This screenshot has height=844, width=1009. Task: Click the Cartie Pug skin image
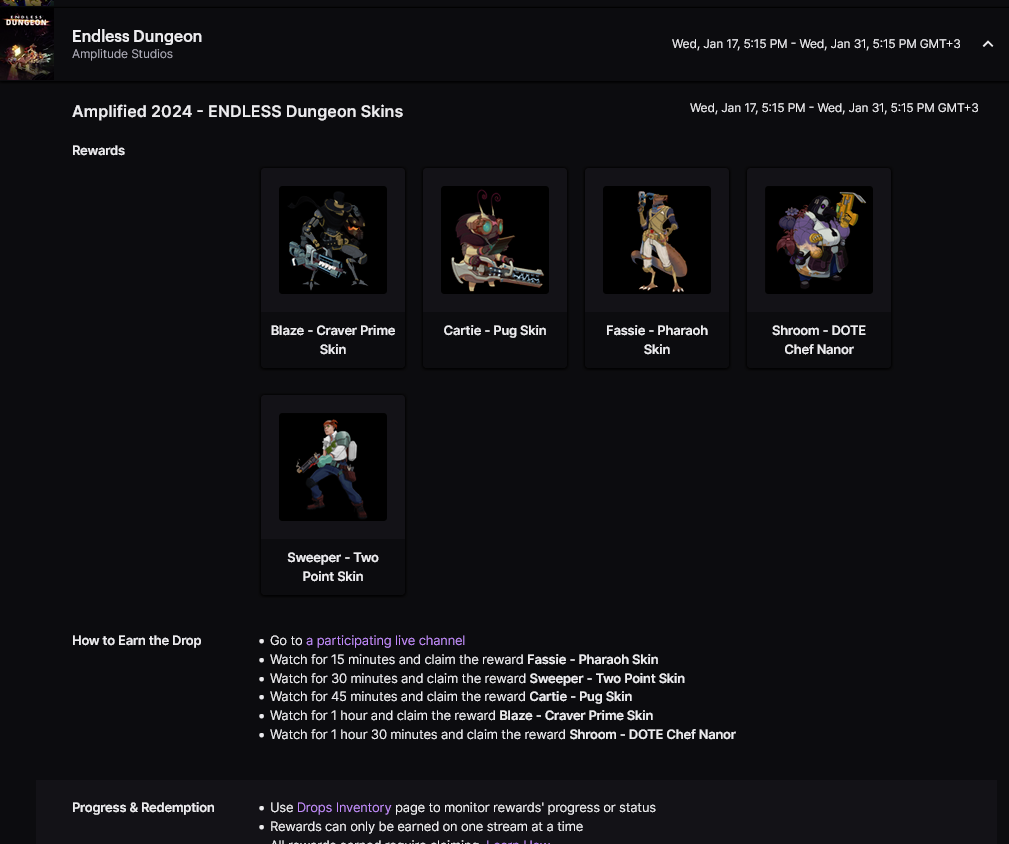point(495,240)
